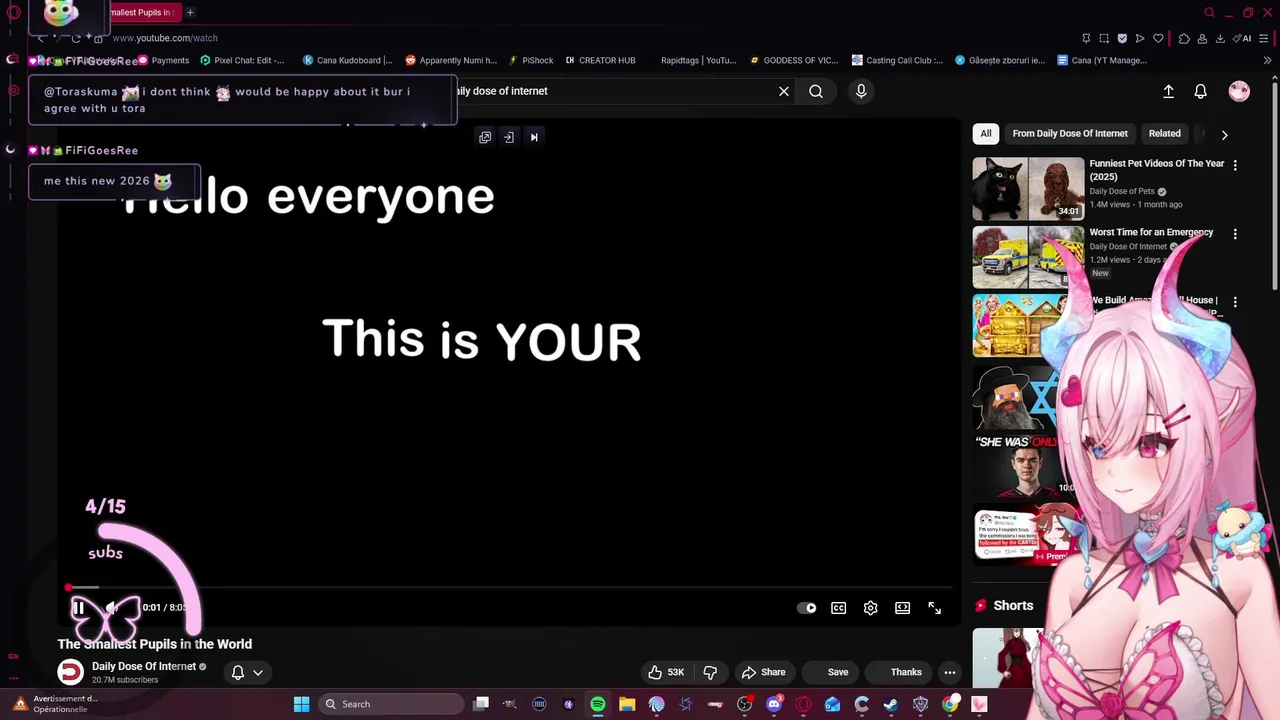The height and width of the screenshot is (720, 1280).
Task: Select the All filter chip
Action: pyautogui.click(x=986, y=133)
